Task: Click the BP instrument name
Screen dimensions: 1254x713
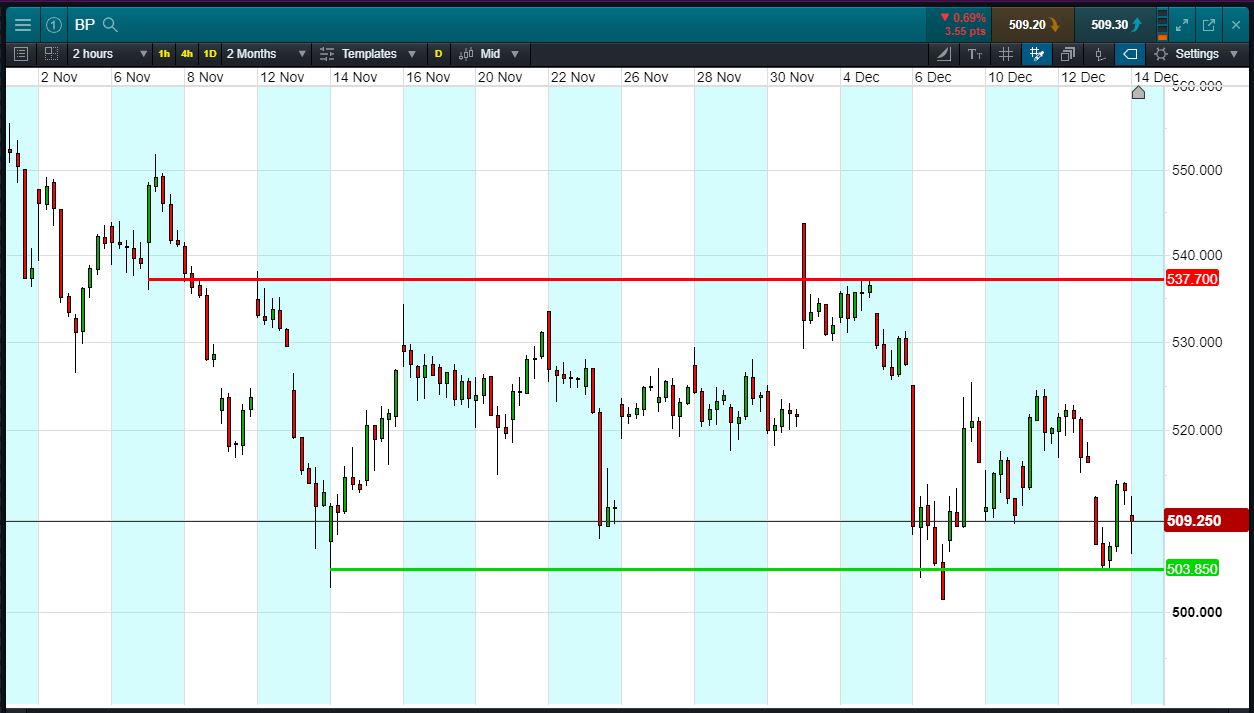Action: [85, 25]
